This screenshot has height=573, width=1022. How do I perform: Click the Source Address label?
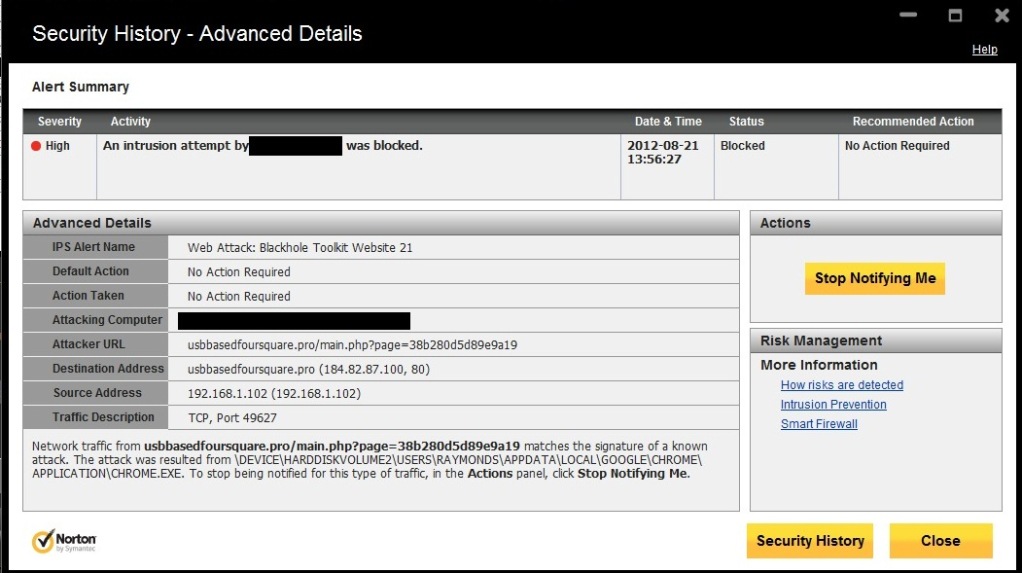97,393
